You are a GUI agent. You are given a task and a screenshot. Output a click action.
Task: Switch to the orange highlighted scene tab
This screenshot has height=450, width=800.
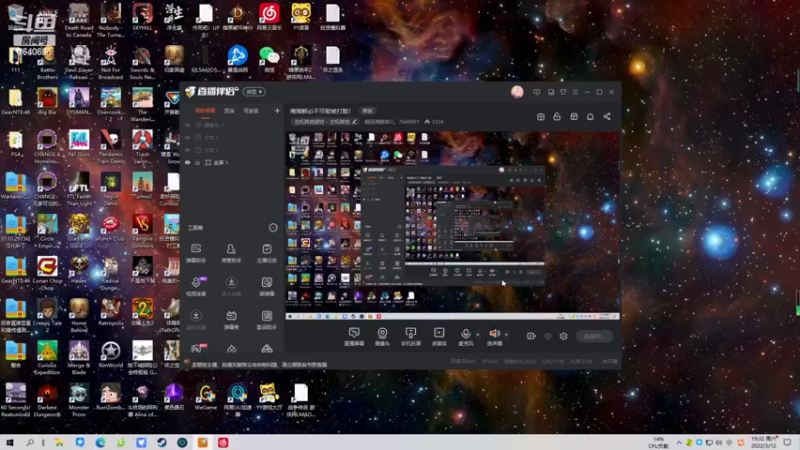point(205,111)
